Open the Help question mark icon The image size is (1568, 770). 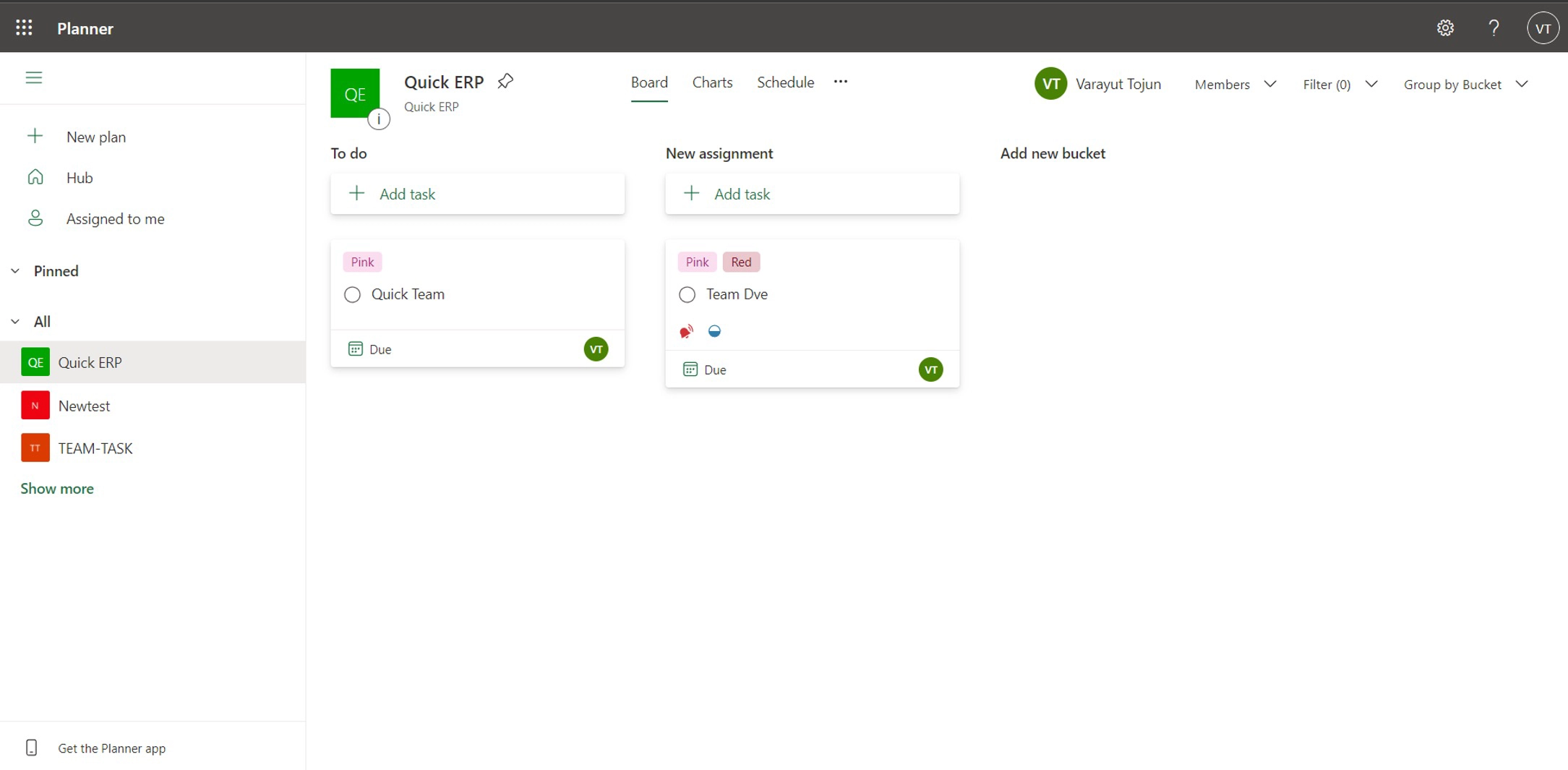[1494, 28]
